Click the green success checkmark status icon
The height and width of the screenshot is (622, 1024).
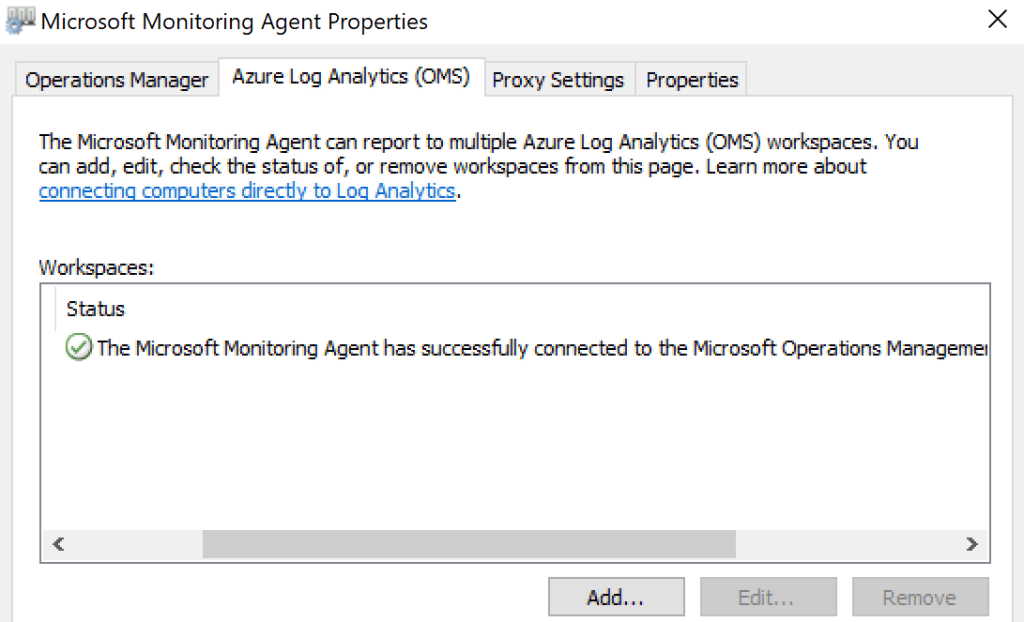[x=78, y=348]
